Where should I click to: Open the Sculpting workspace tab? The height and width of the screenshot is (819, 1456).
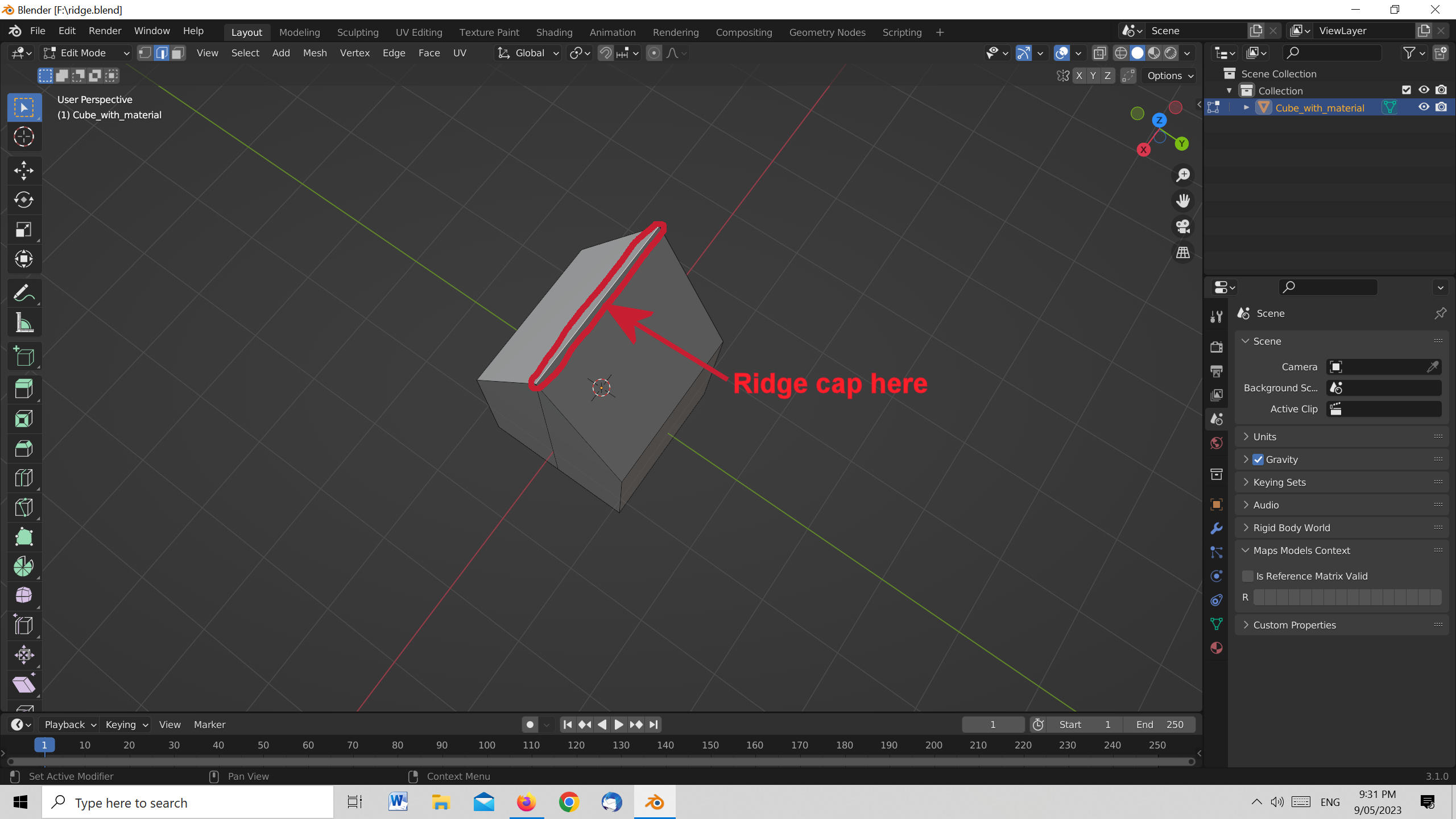pyautogui.click(x=357, y=31)
